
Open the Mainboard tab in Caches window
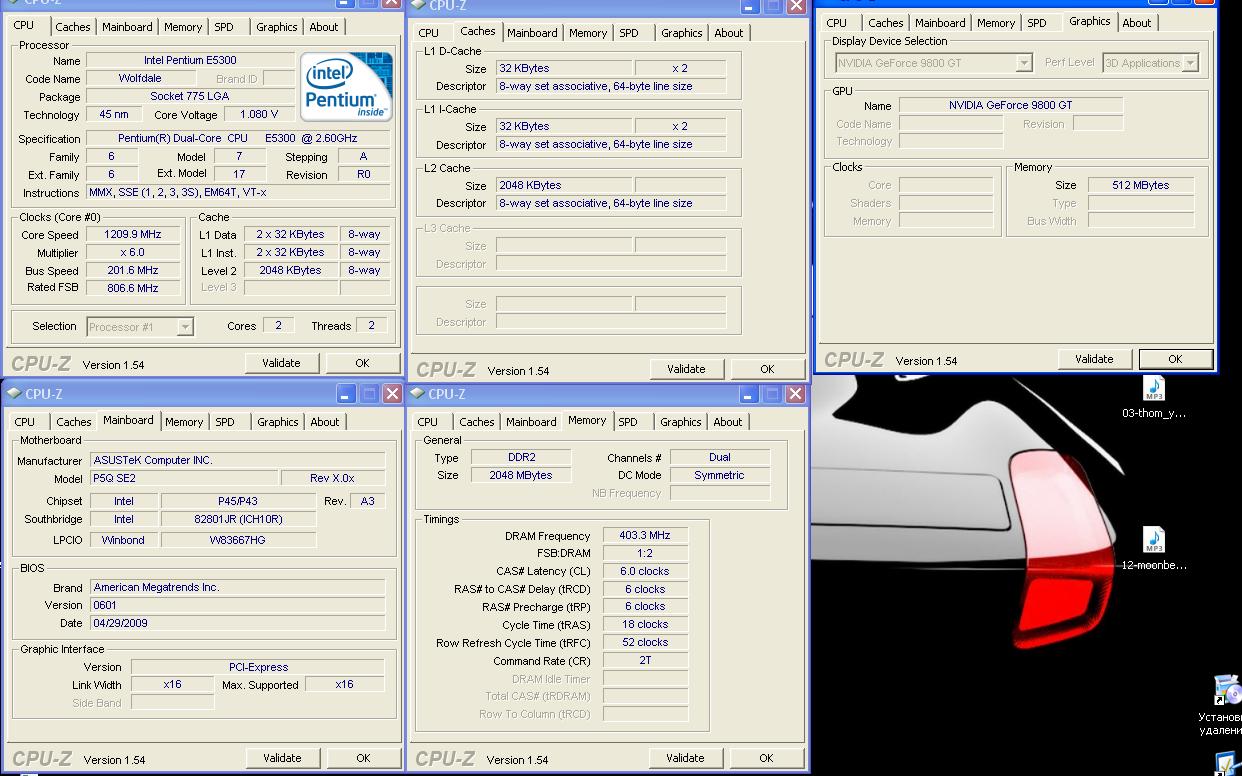[532, 33]
